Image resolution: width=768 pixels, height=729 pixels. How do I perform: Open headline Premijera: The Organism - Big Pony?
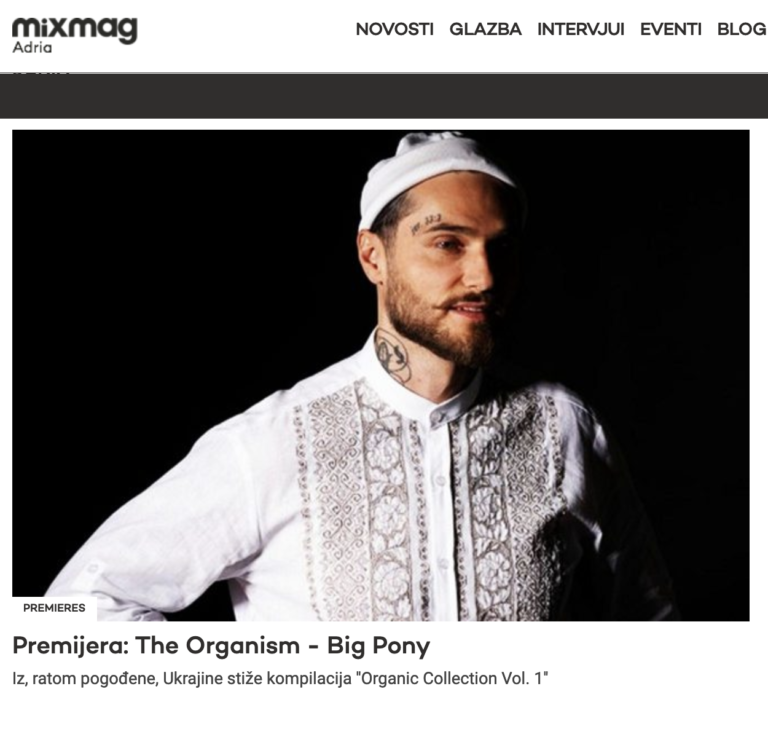221,646
